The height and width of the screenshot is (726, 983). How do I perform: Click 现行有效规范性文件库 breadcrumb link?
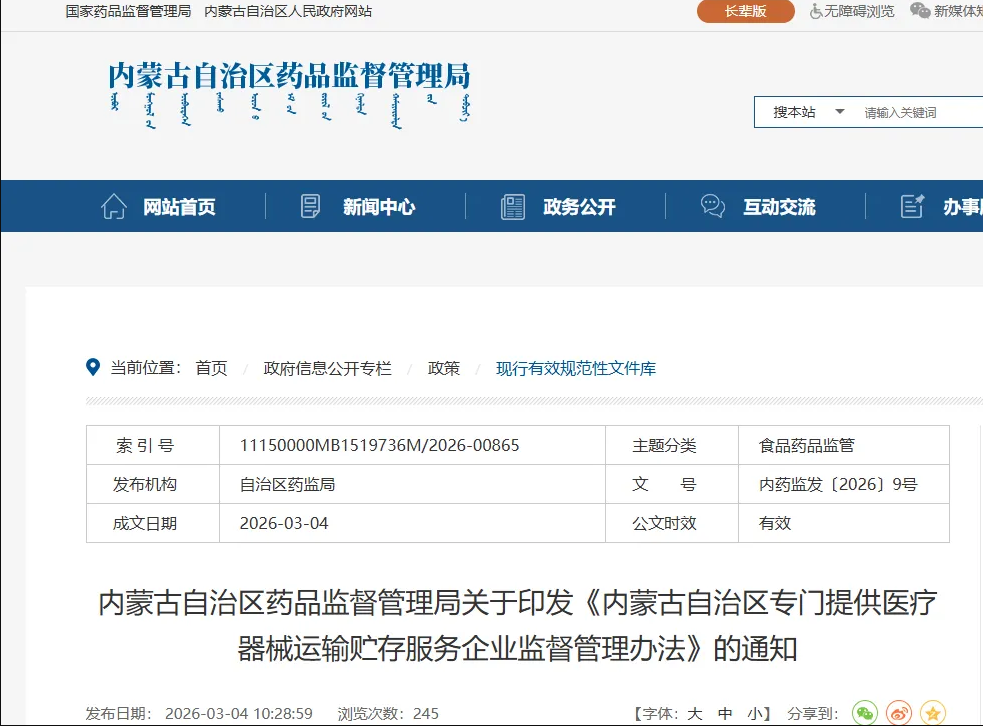576,368
